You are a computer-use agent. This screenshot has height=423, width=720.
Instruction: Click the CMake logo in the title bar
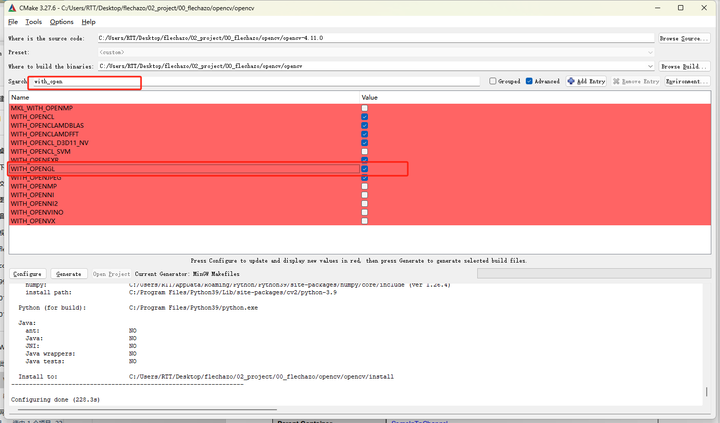coord(12,8)
